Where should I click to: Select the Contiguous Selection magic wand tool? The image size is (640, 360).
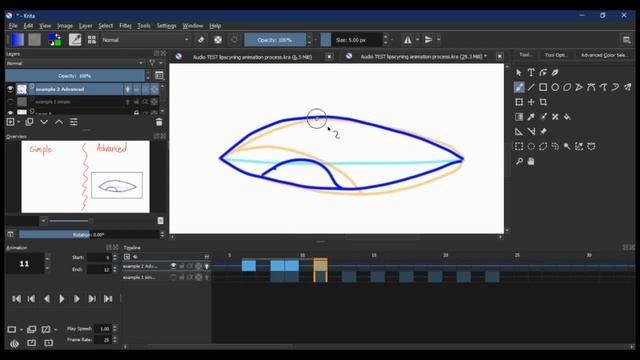click(x=567, y=146)
